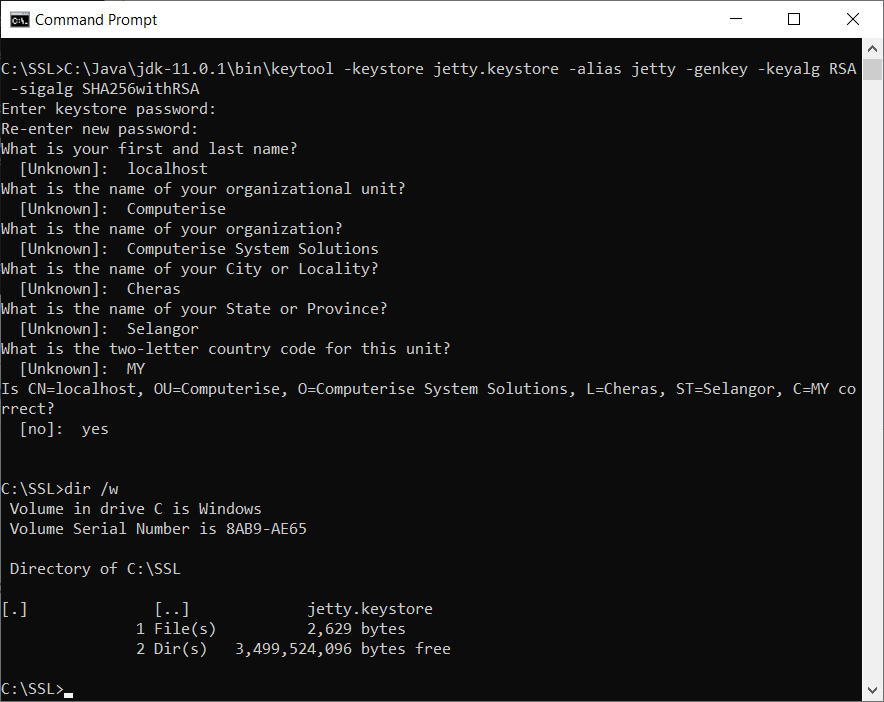Minimize the Command Prompt window

click(736, 19)
